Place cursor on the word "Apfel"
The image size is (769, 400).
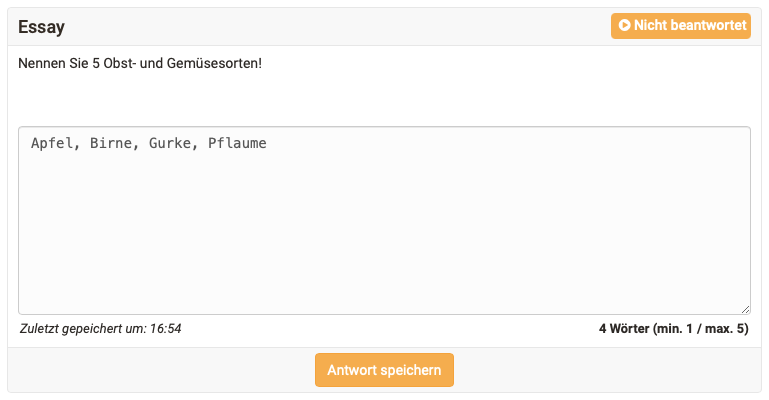52,143
